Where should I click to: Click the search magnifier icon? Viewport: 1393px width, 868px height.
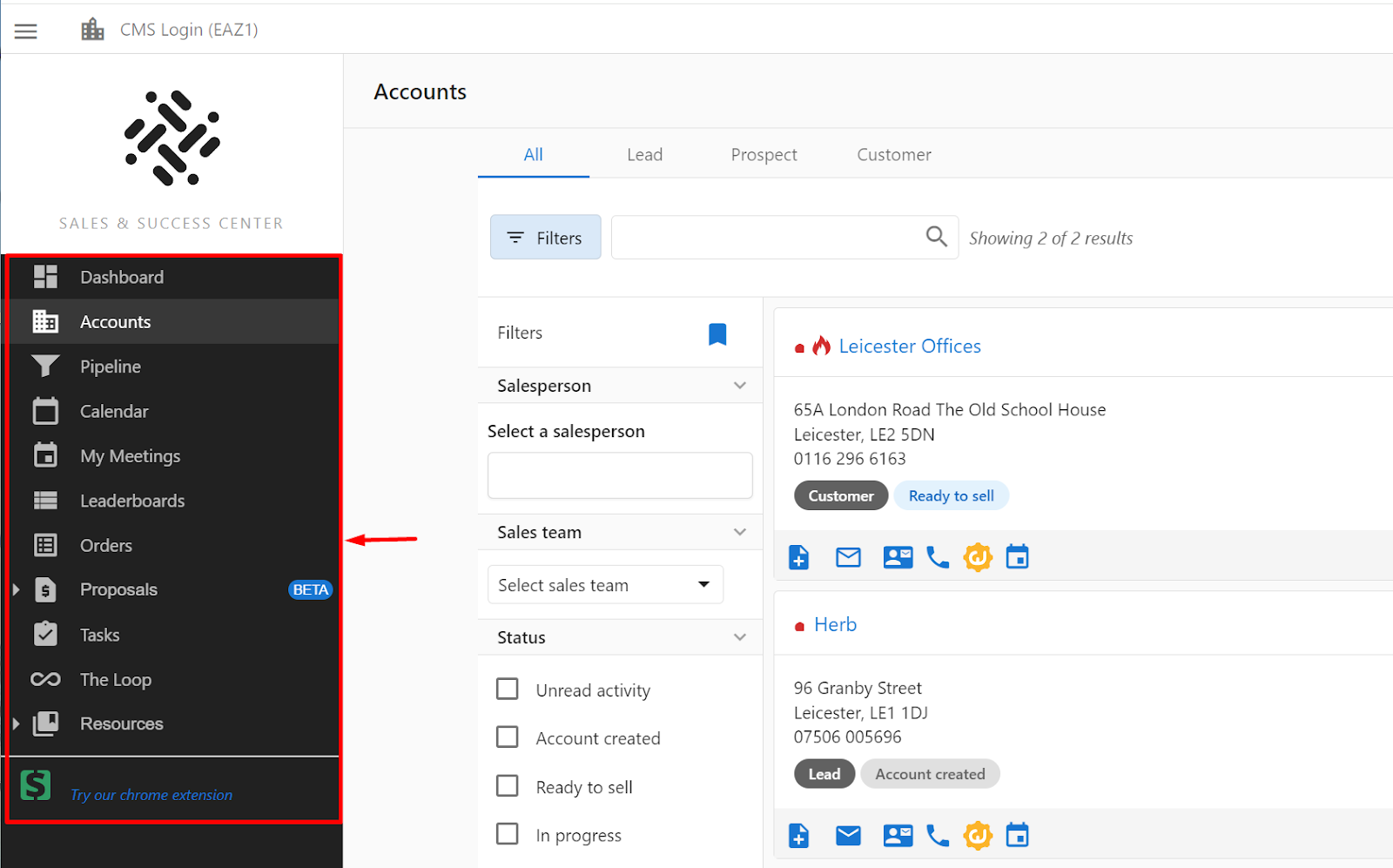tap(936, 237)
